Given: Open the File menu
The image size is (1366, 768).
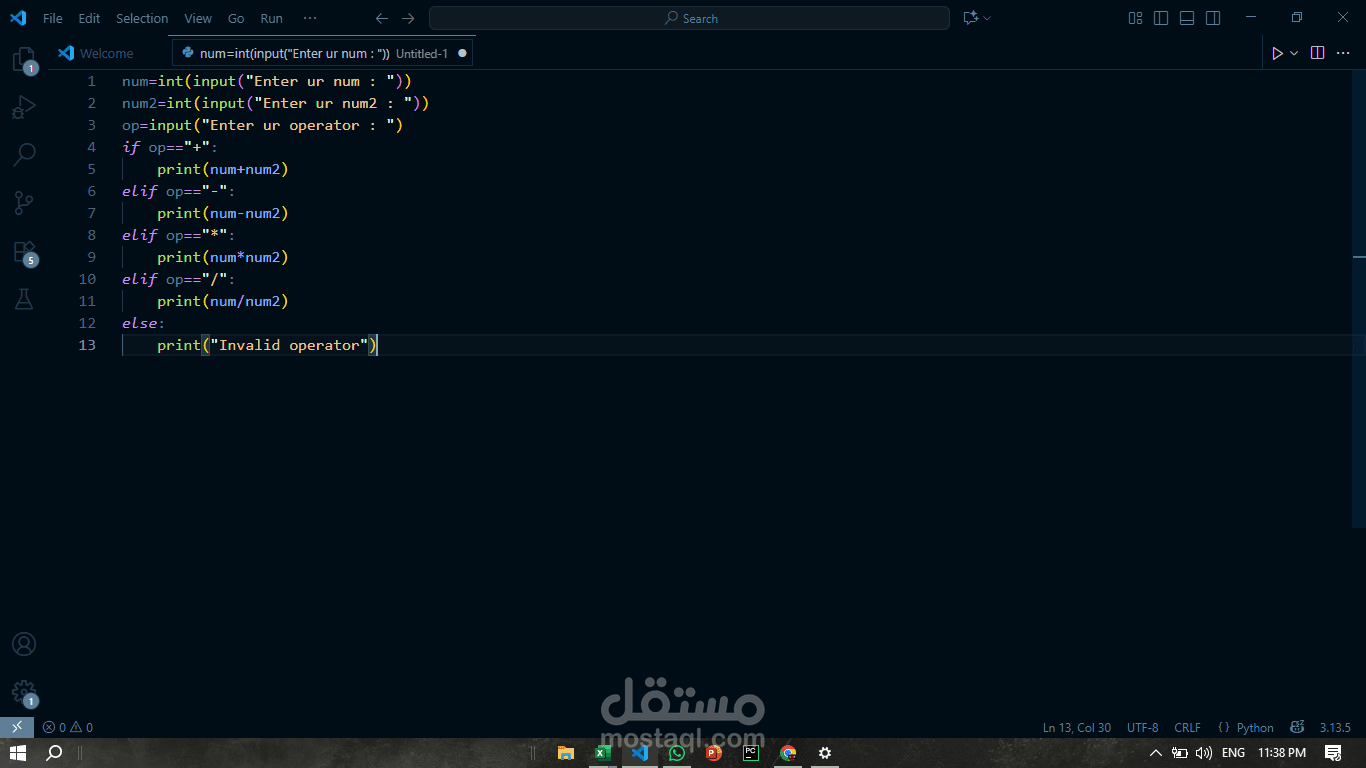Looking at the screenshot, I should pos(53,18).
